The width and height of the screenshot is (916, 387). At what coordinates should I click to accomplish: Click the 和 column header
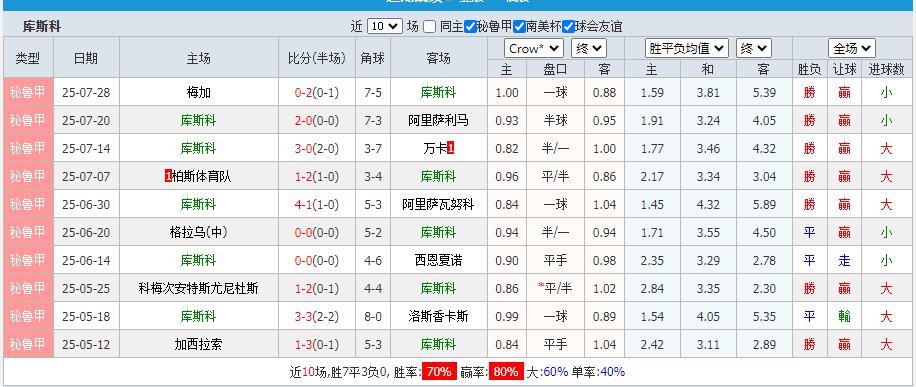(x=708, y=70)
